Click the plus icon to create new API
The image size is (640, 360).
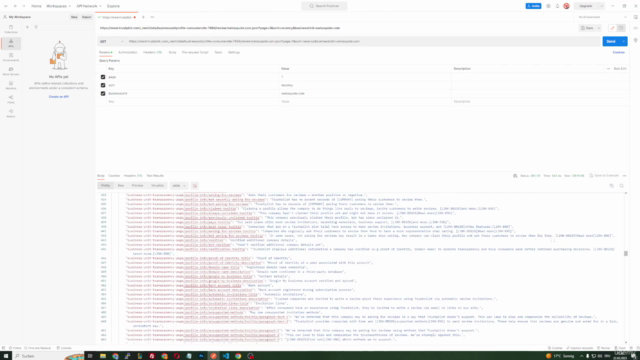[27, 27]
